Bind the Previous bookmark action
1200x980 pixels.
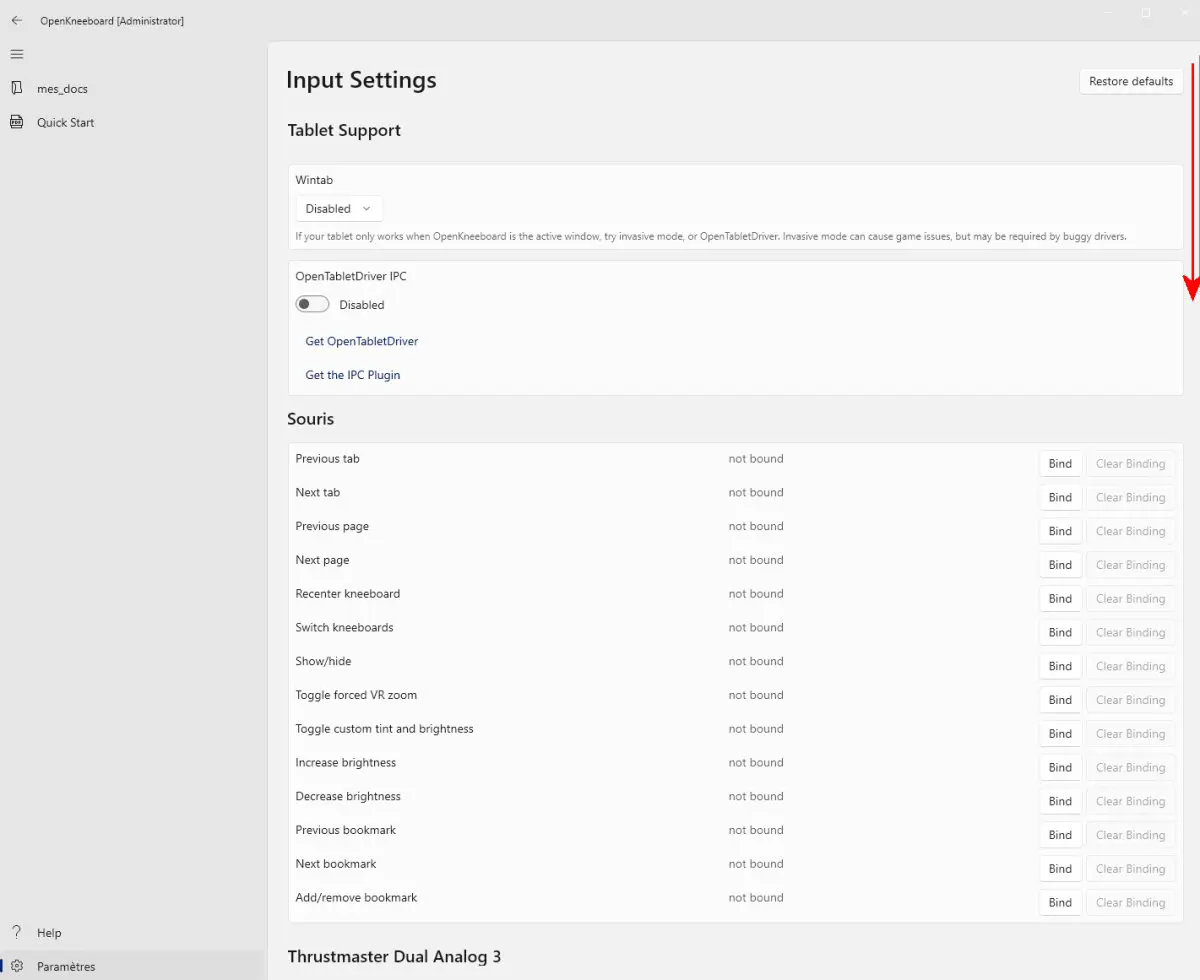pyautogui.click(x=1060, y=835)
